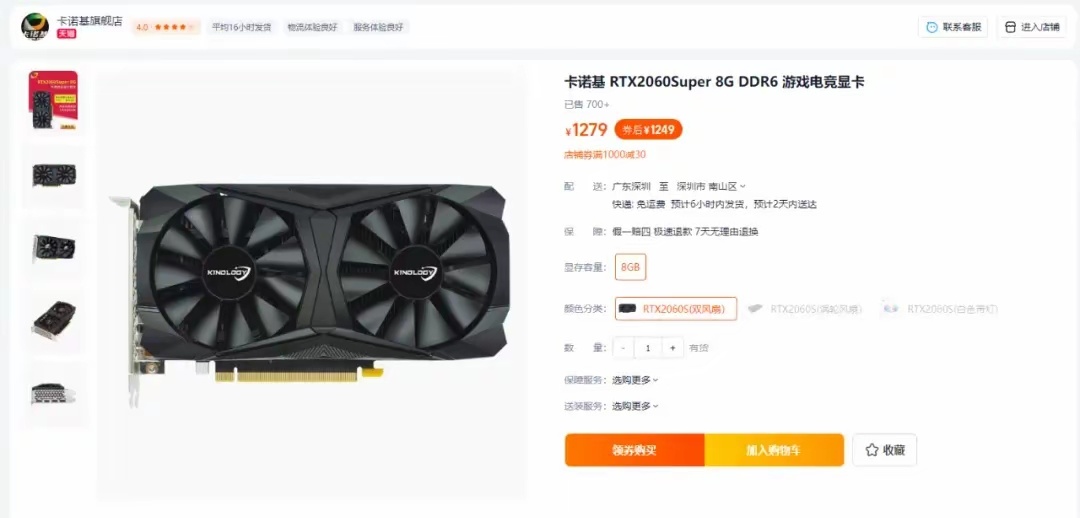
Task: Select the turbo fan variant image icon
Action: [x=756, y=309]
